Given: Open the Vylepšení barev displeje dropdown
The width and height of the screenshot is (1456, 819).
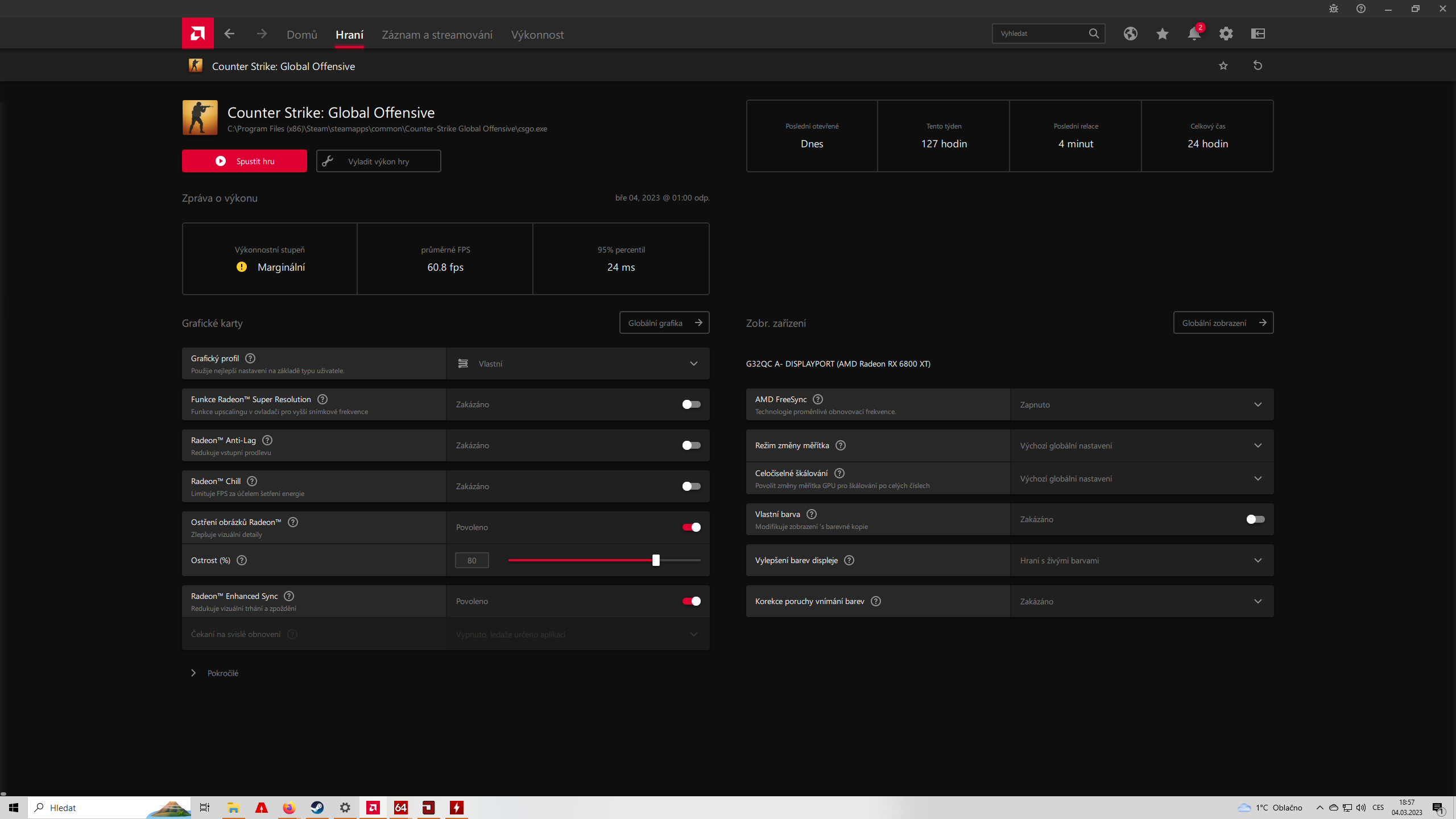Looking at the screenshot, I should [x=1142, y=560].
